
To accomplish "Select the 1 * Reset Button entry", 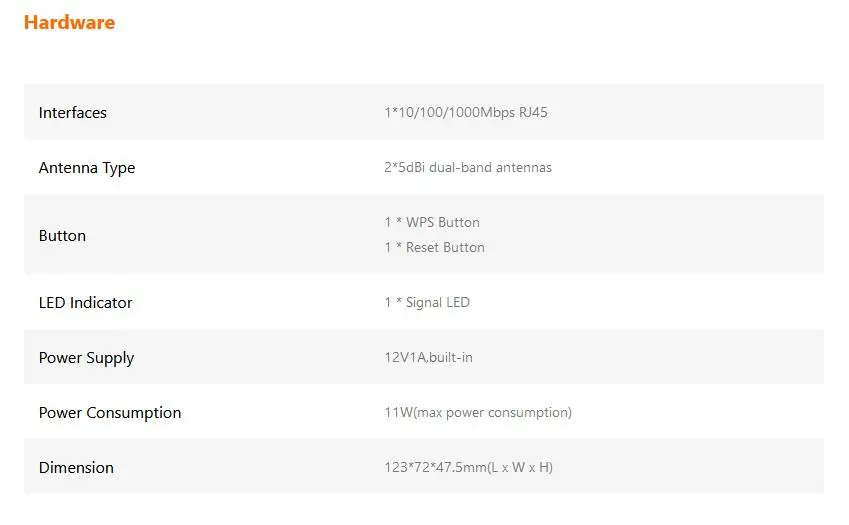I will click(x=434, y=248).
